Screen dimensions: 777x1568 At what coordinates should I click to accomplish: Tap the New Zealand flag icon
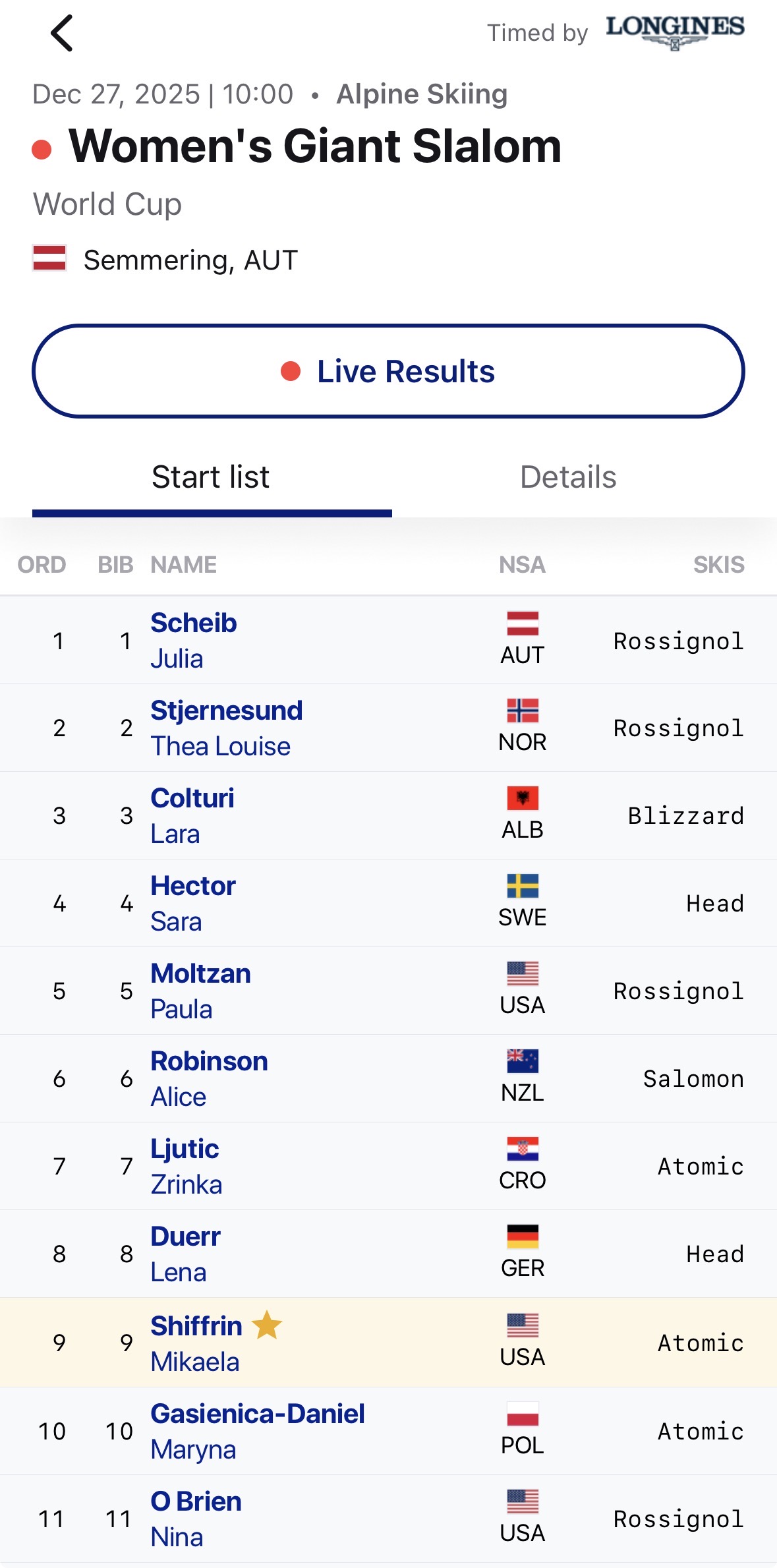click(523, 1061)
